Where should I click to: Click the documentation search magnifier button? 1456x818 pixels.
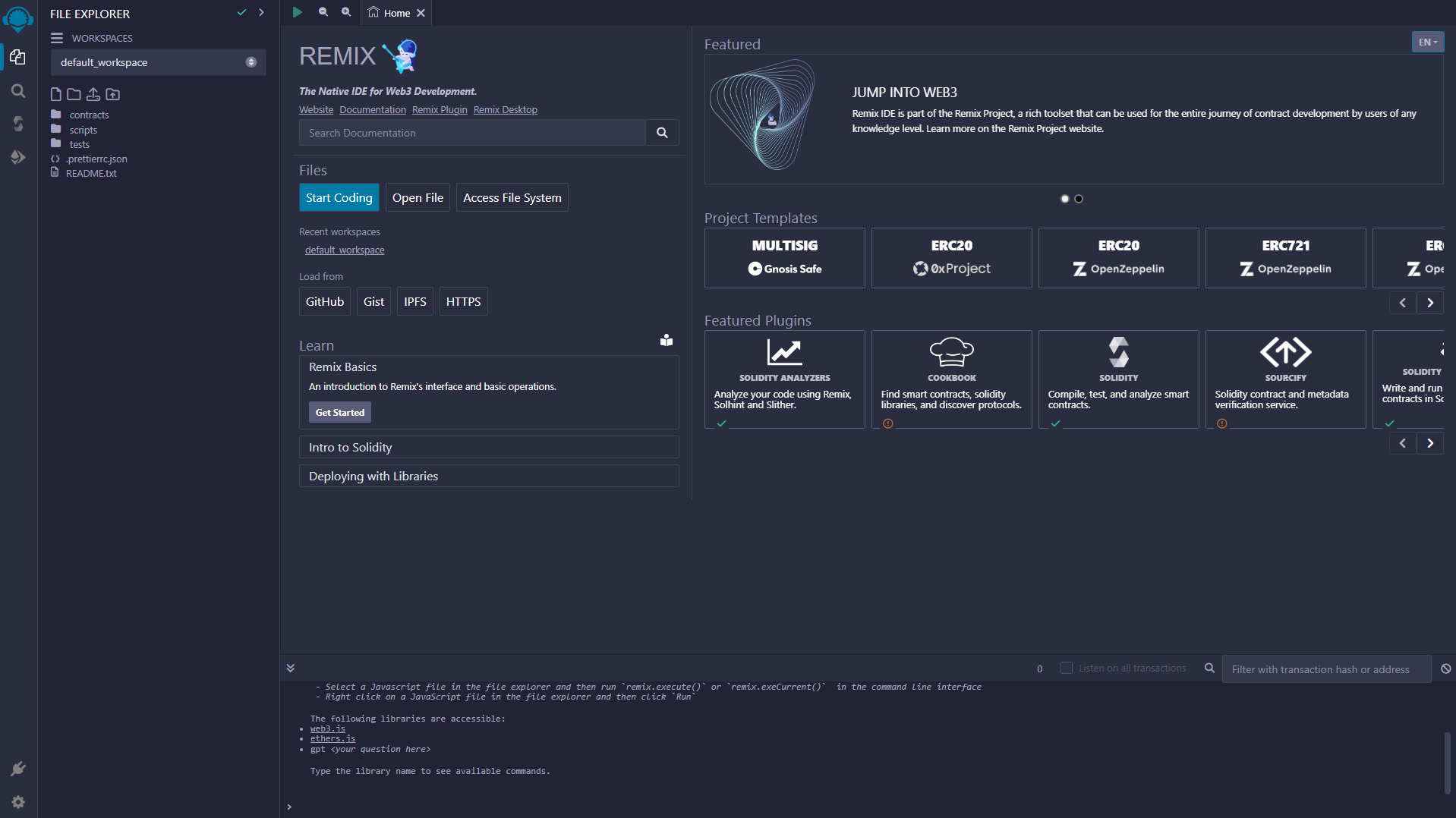[662, 133]
